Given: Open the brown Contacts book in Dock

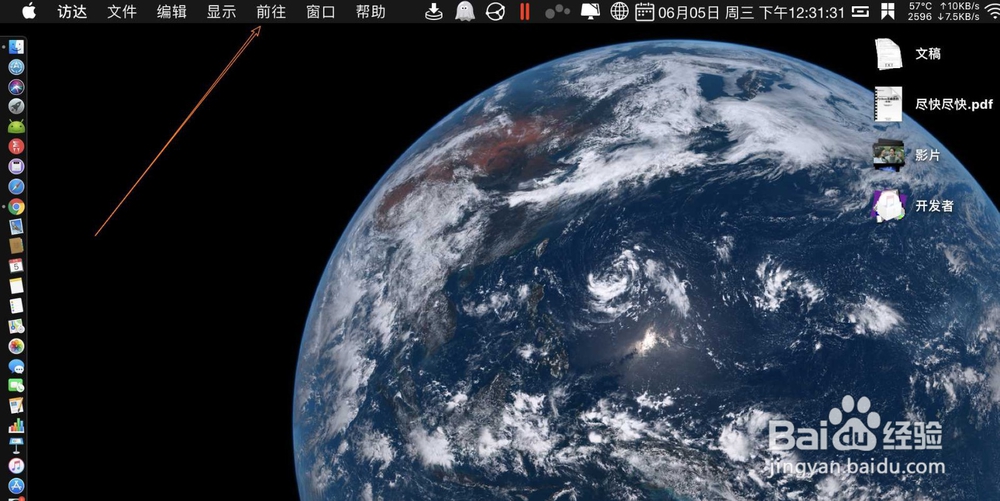Looking at the screenshot, I should point(16,245).
